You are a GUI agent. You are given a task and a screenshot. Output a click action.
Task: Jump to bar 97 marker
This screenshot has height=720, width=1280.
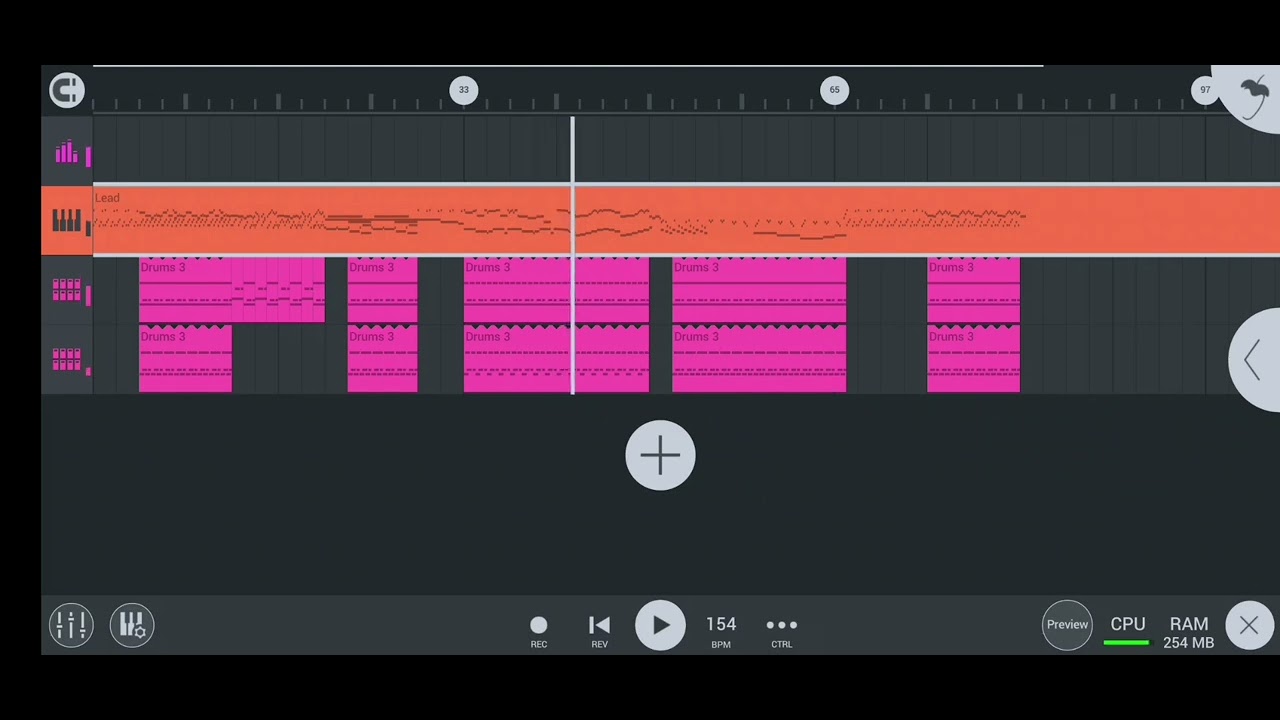[x=1205, y=90]
